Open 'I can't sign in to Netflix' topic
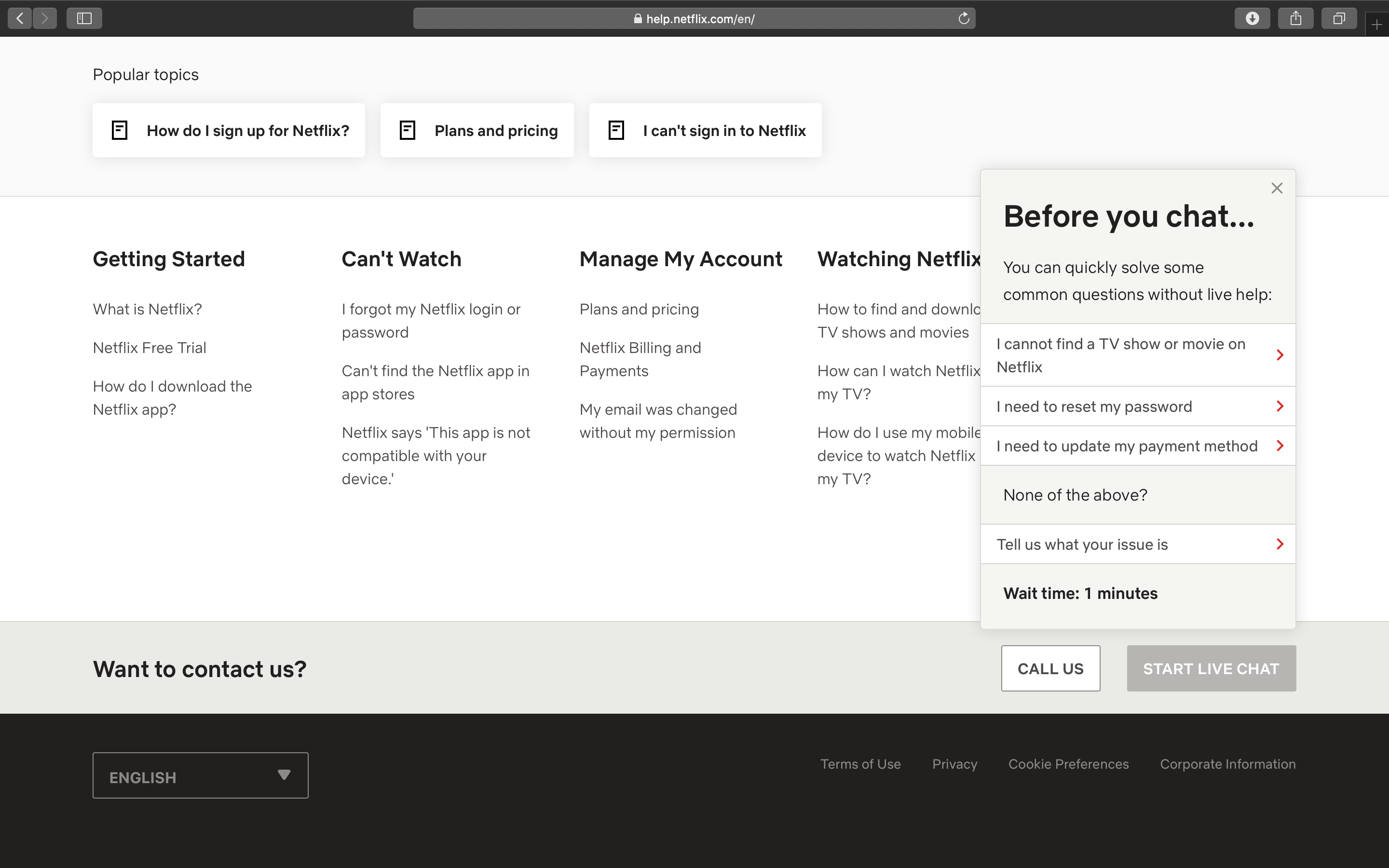This screenshot has width=1389, height=868. tap(706, 130)
